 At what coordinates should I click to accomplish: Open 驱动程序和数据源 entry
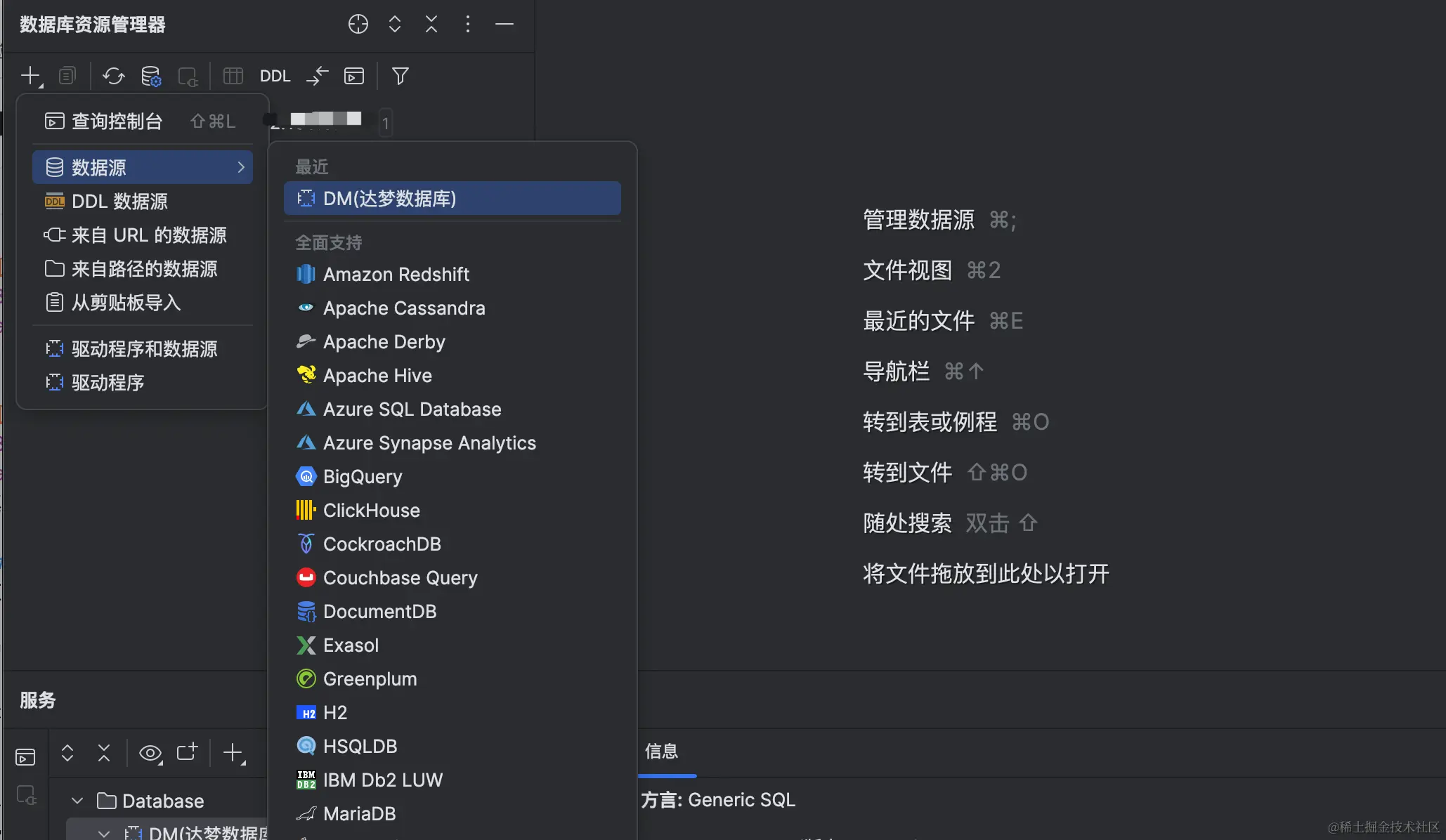point(142,349)
